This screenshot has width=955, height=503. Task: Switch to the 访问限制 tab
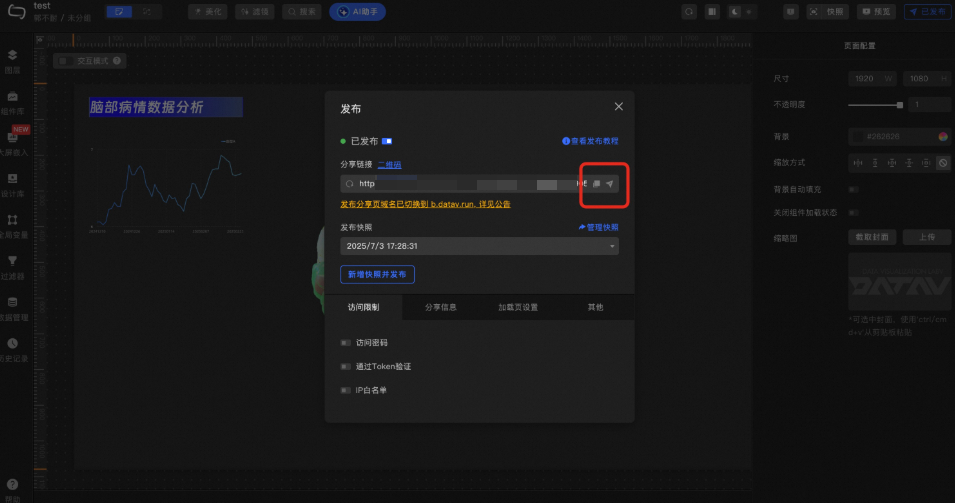point(364,308)
